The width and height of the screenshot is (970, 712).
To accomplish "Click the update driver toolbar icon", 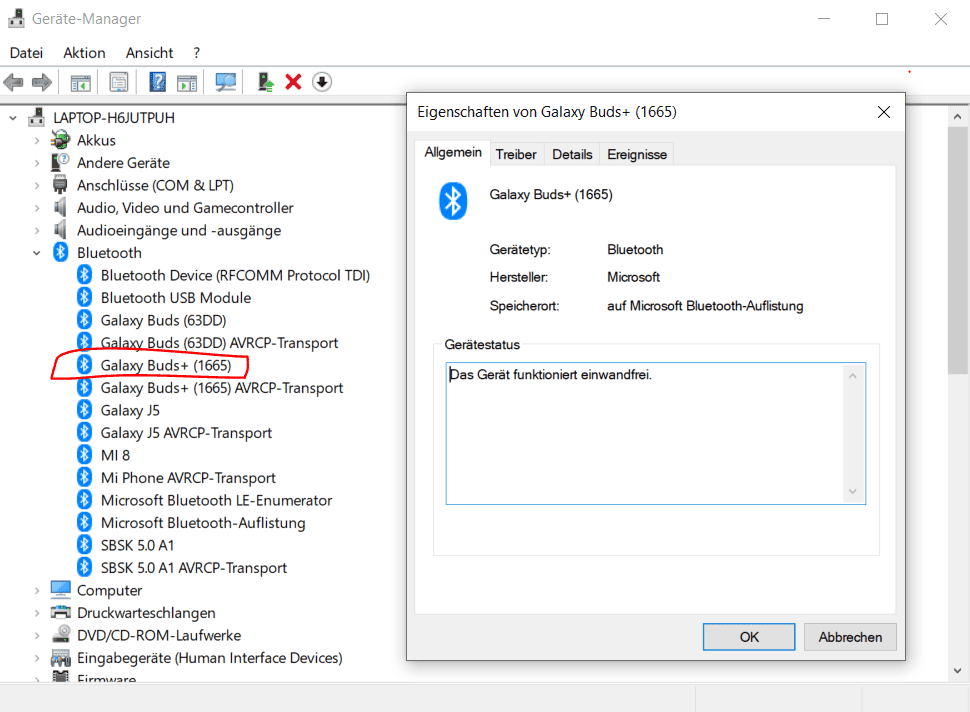I will (x=265, y=82).
